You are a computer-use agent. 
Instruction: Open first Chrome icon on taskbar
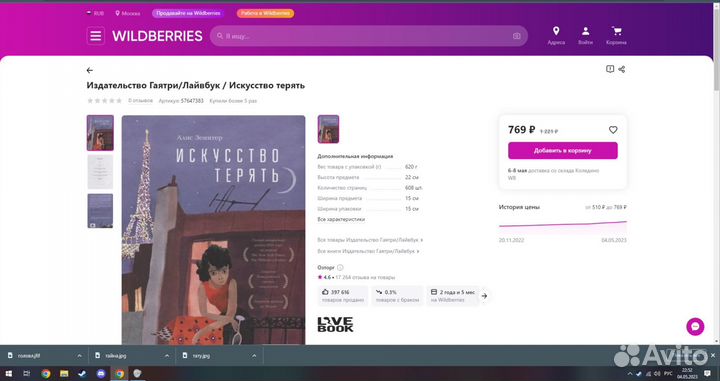click(45, 374)
